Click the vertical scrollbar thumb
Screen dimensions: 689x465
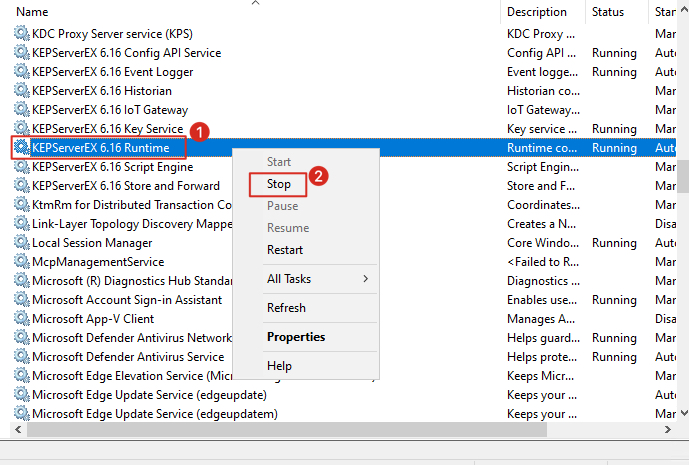[x=683, y=176]
